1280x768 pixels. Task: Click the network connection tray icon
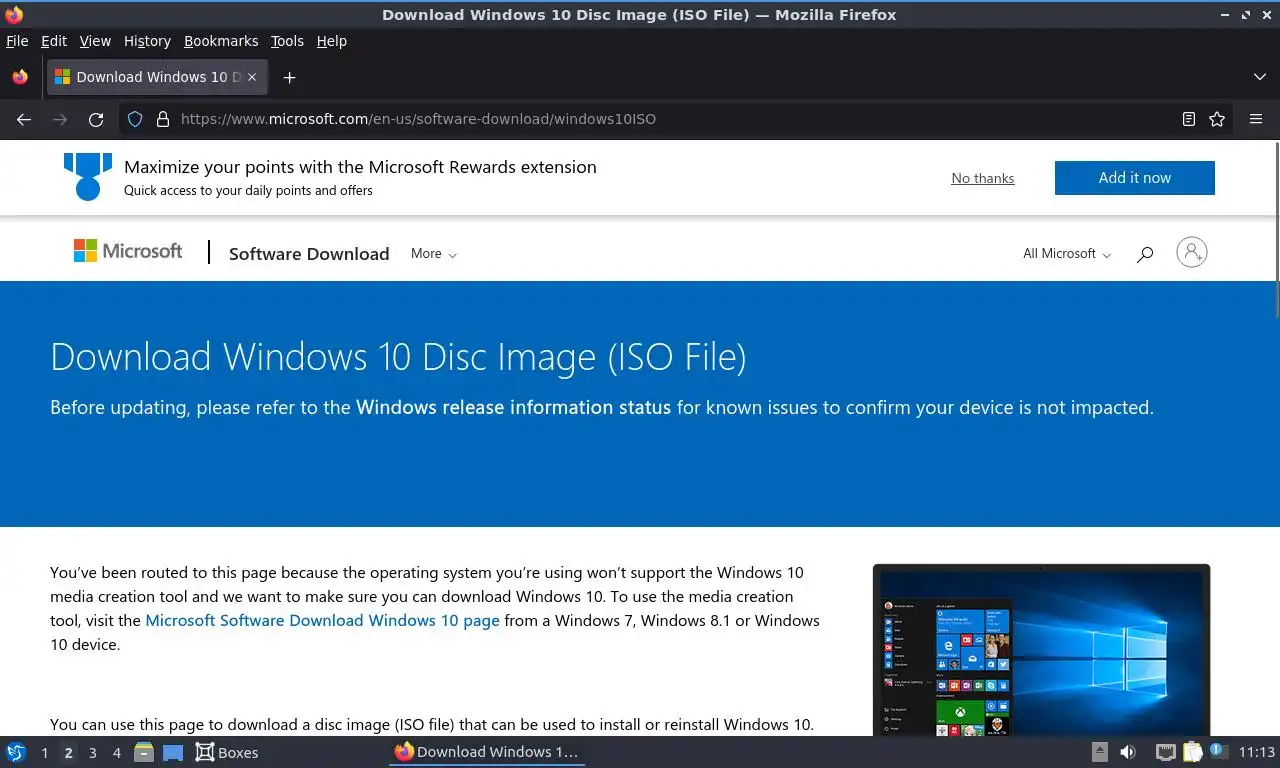pos(1165,752)
